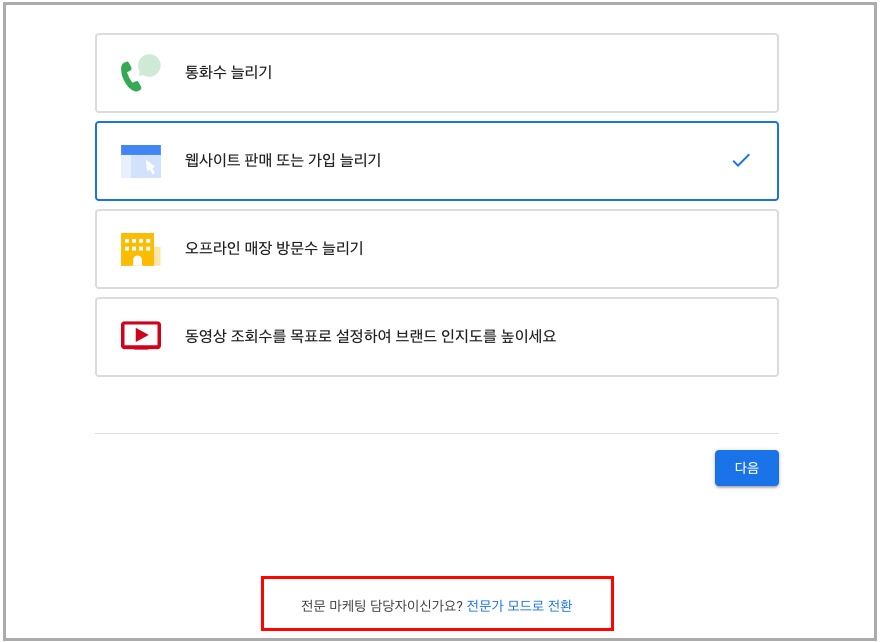Choose 오프라인 매장 방문수 늘리기 goal
The height and width of the screenshot is (642, 880).
pyautogui.click(x=437, y=249)
